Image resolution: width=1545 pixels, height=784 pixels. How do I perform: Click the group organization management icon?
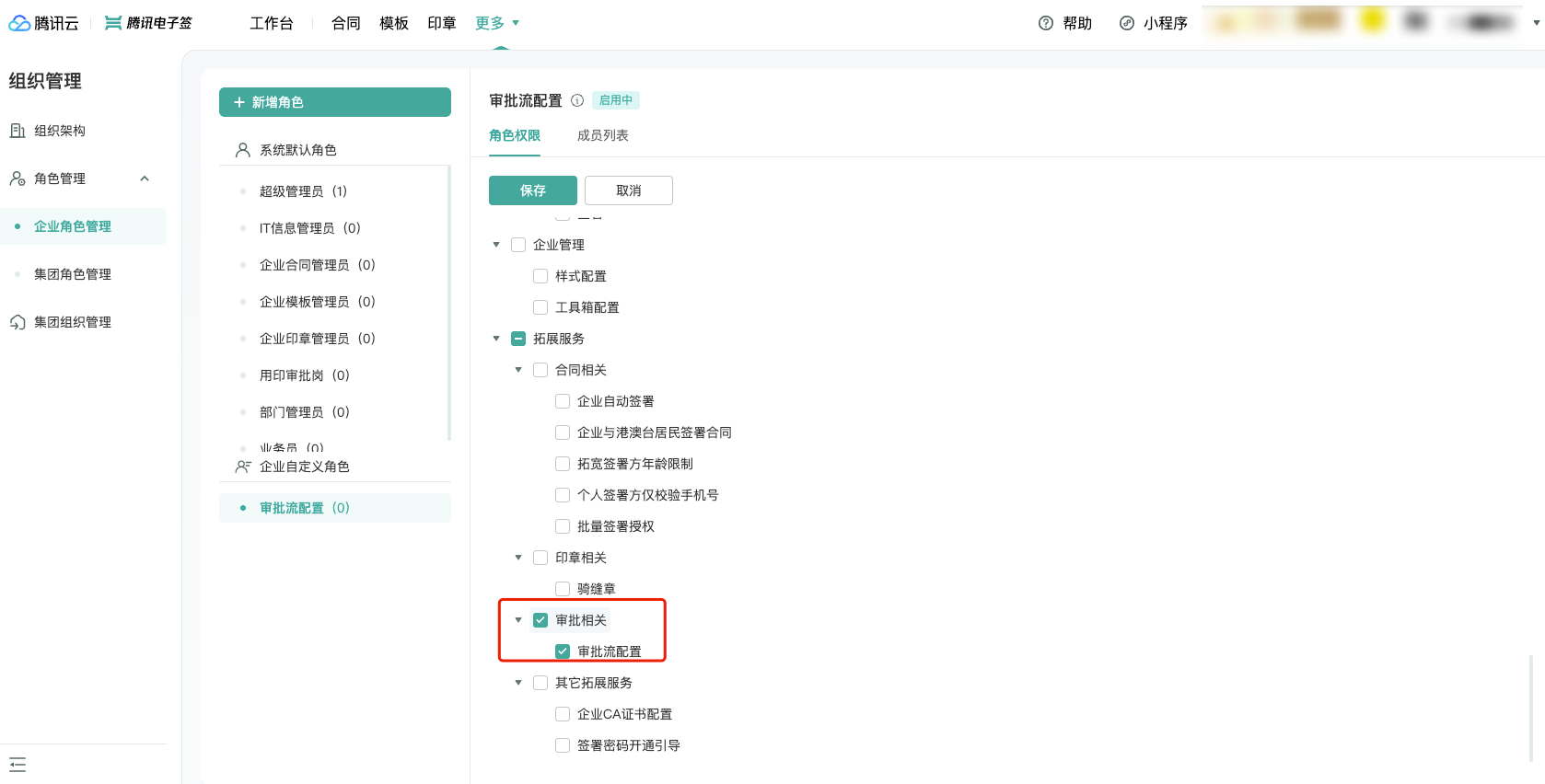pos(17,322)
